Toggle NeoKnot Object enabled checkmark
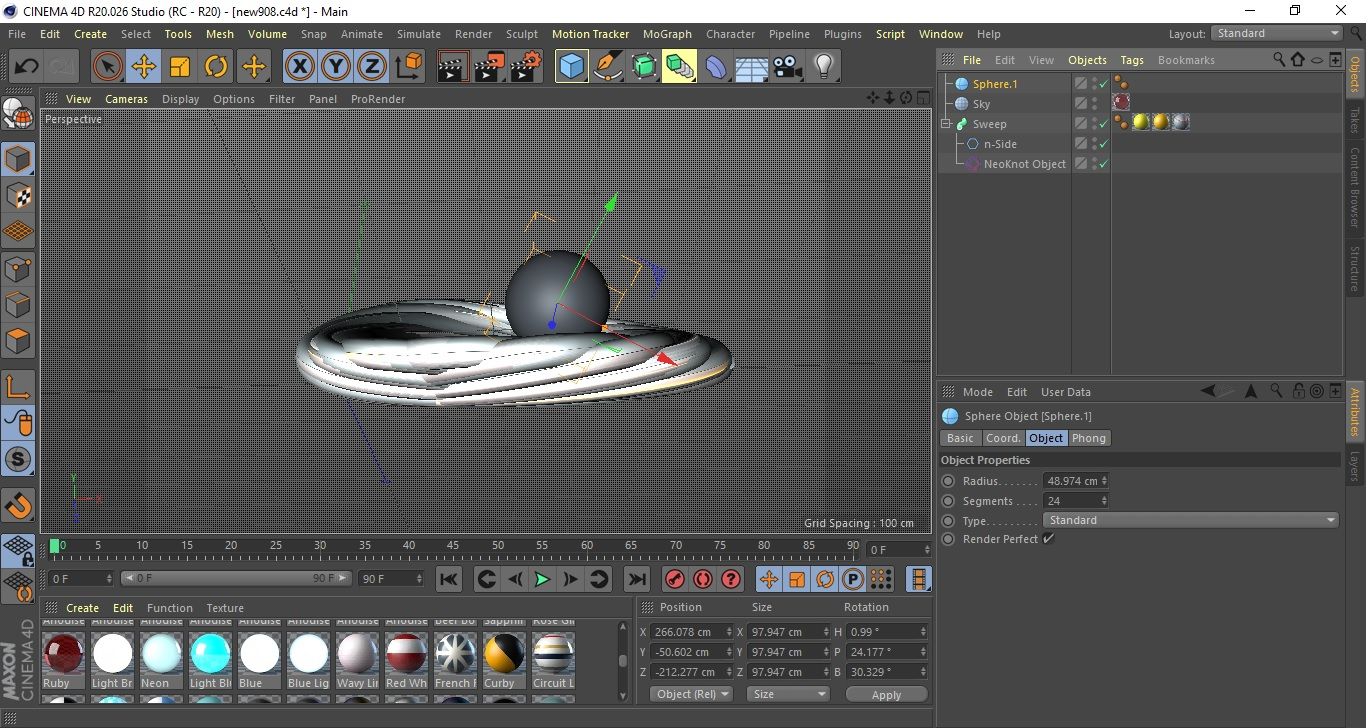The height and width of the screenshot is (728, 1371). [x=1104, y=164]
